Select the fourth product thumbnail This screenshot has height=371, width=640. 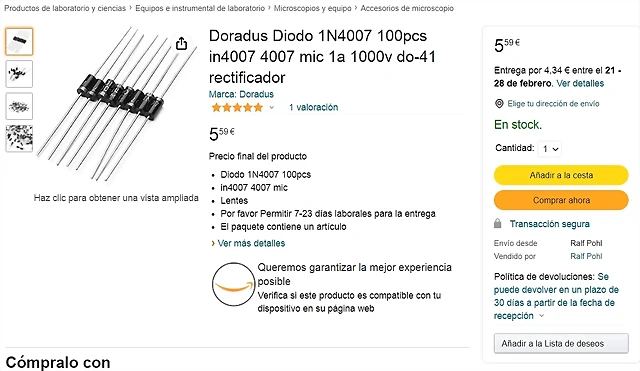(19, 138)
